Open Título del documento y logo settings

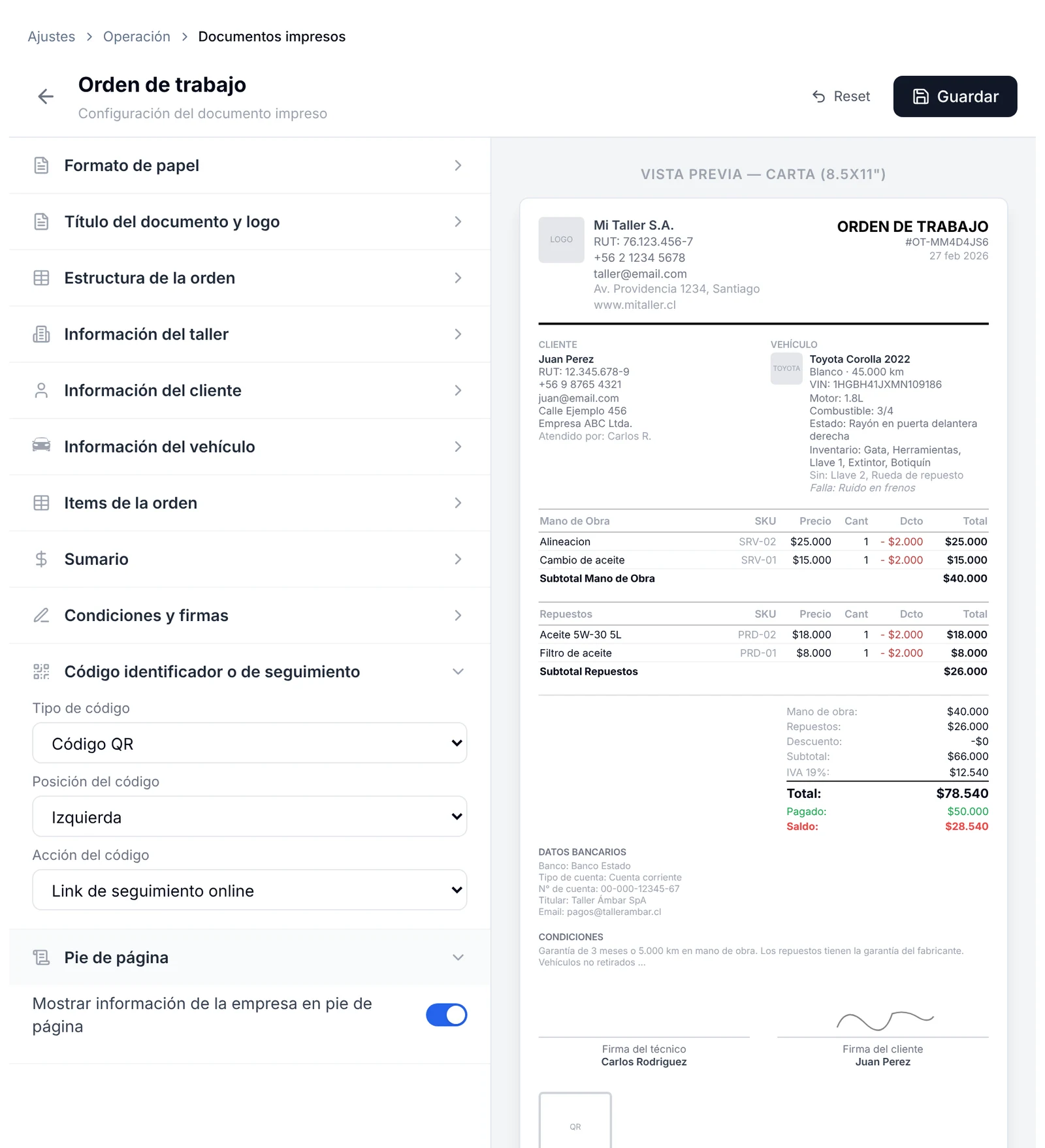click(x=249, y=221)
